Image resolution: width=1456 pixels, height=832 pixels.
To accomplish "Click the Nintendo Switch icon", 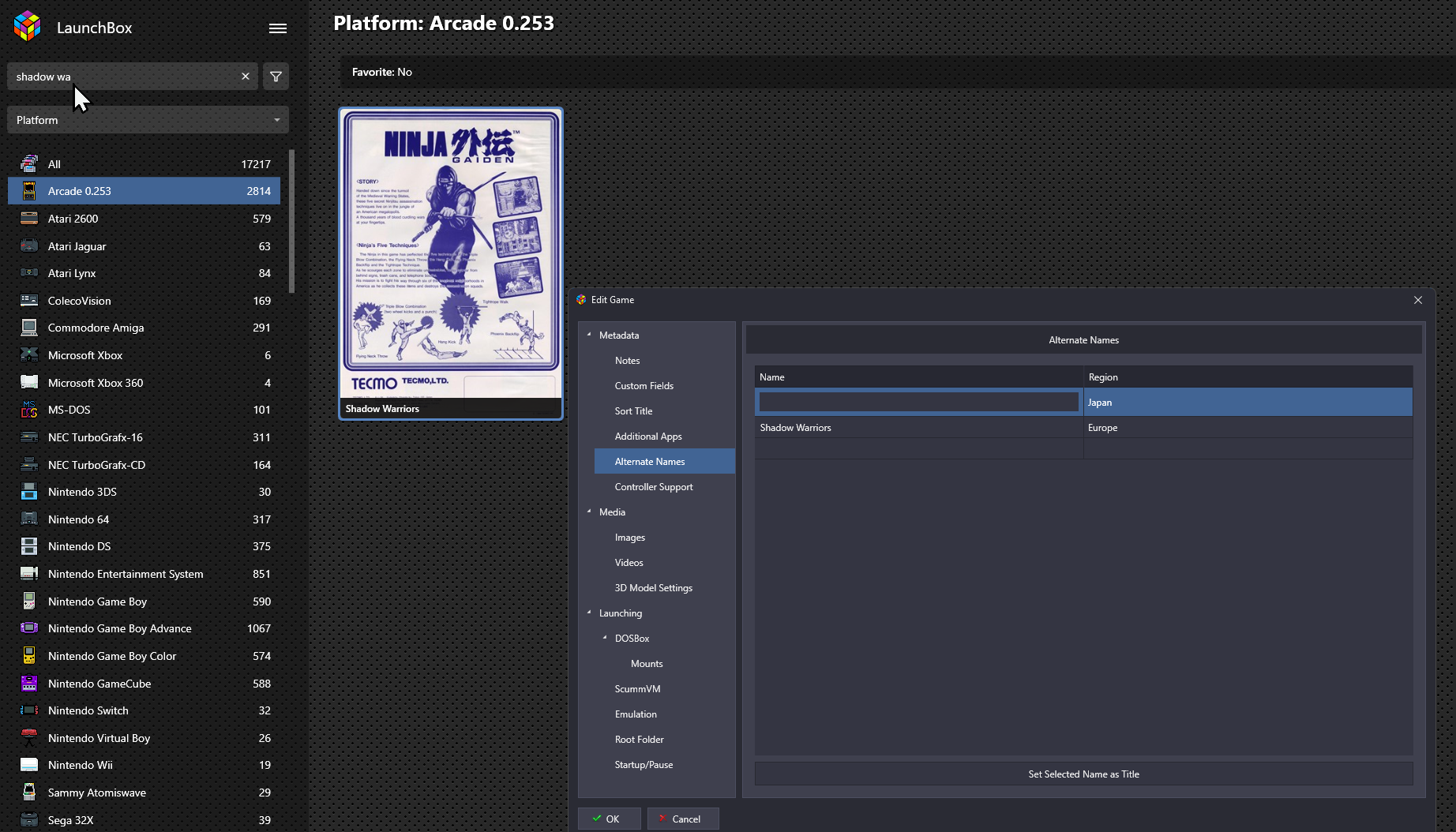I will pyautogui.click(x=29, y=710).
